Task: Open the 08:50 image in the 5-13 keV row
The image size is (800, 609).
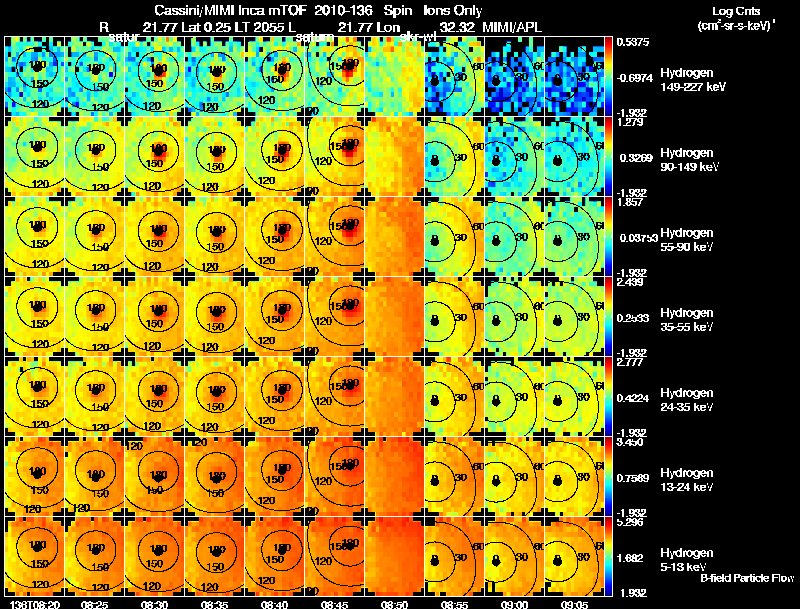Action: click(x=394, y=556)
